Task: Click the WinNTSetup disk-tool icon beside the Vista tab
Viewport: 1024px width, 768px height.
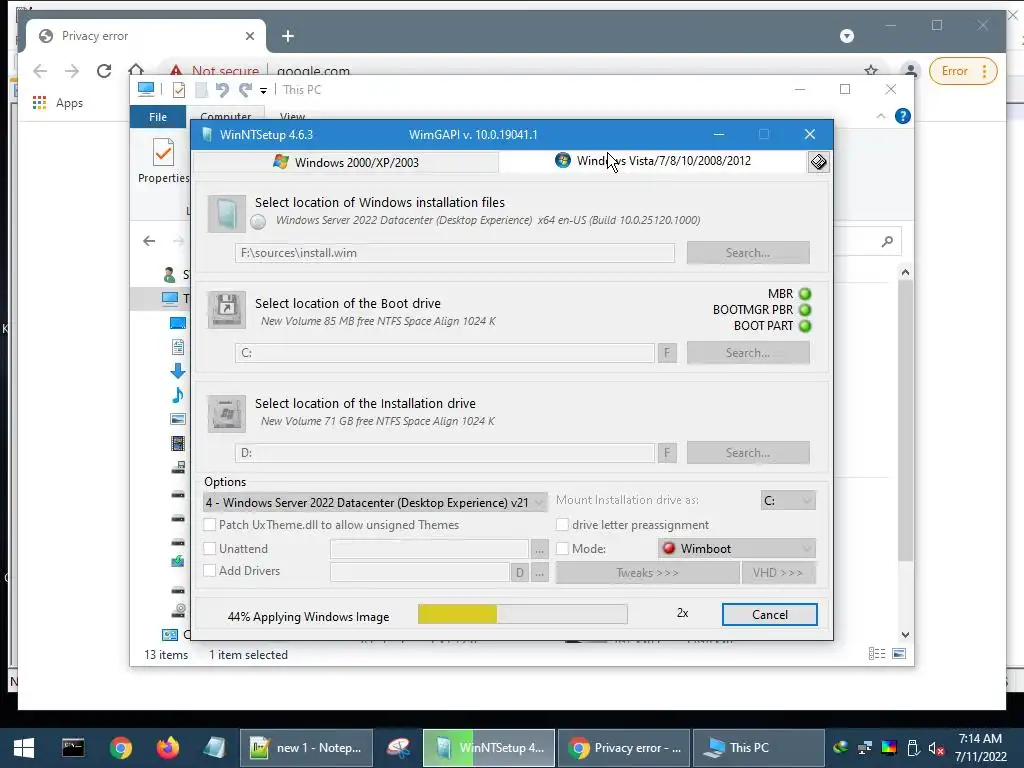Action: 818,162
